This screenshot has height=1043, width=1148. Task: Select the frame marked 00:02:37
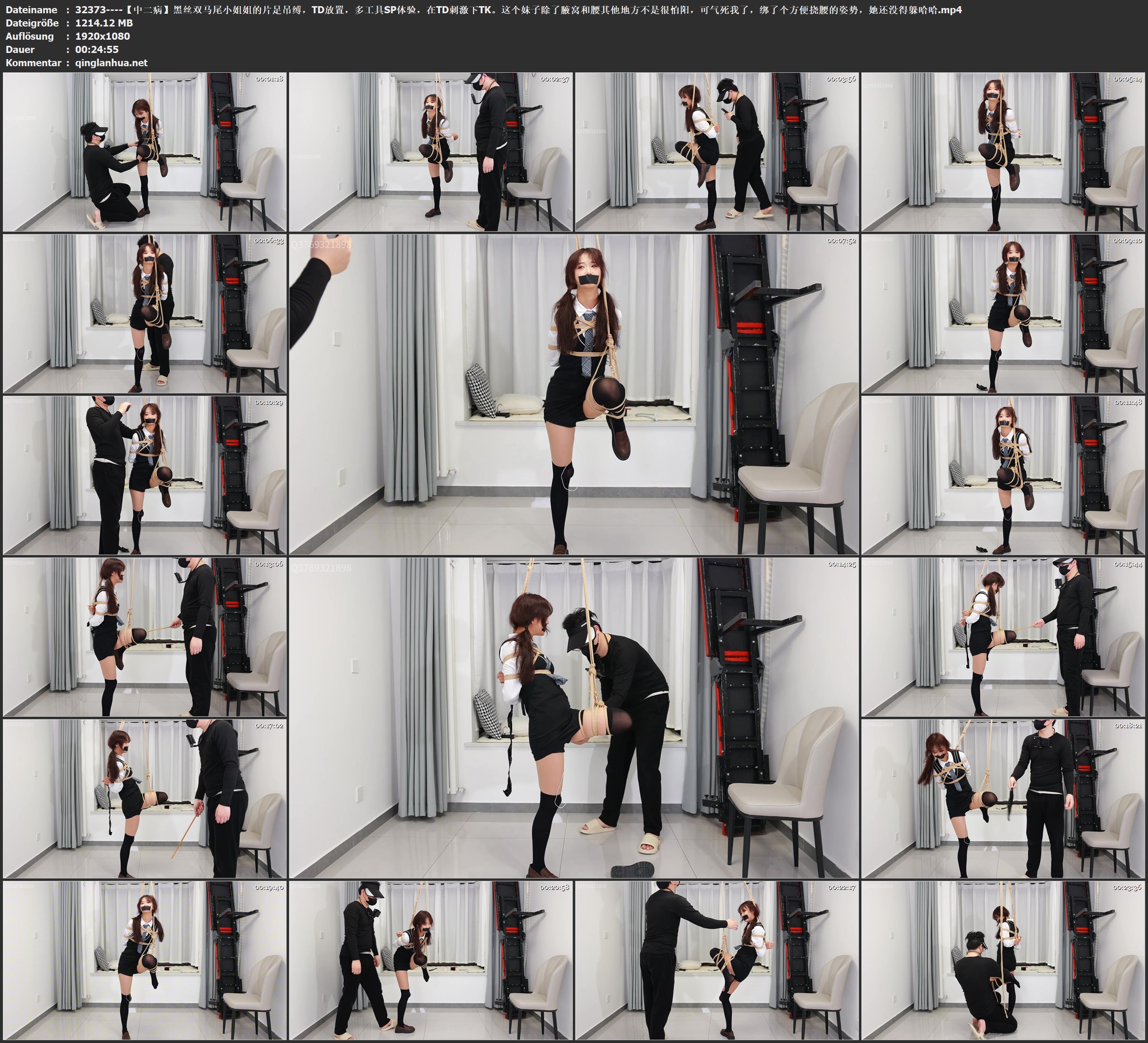coord(430,151)
